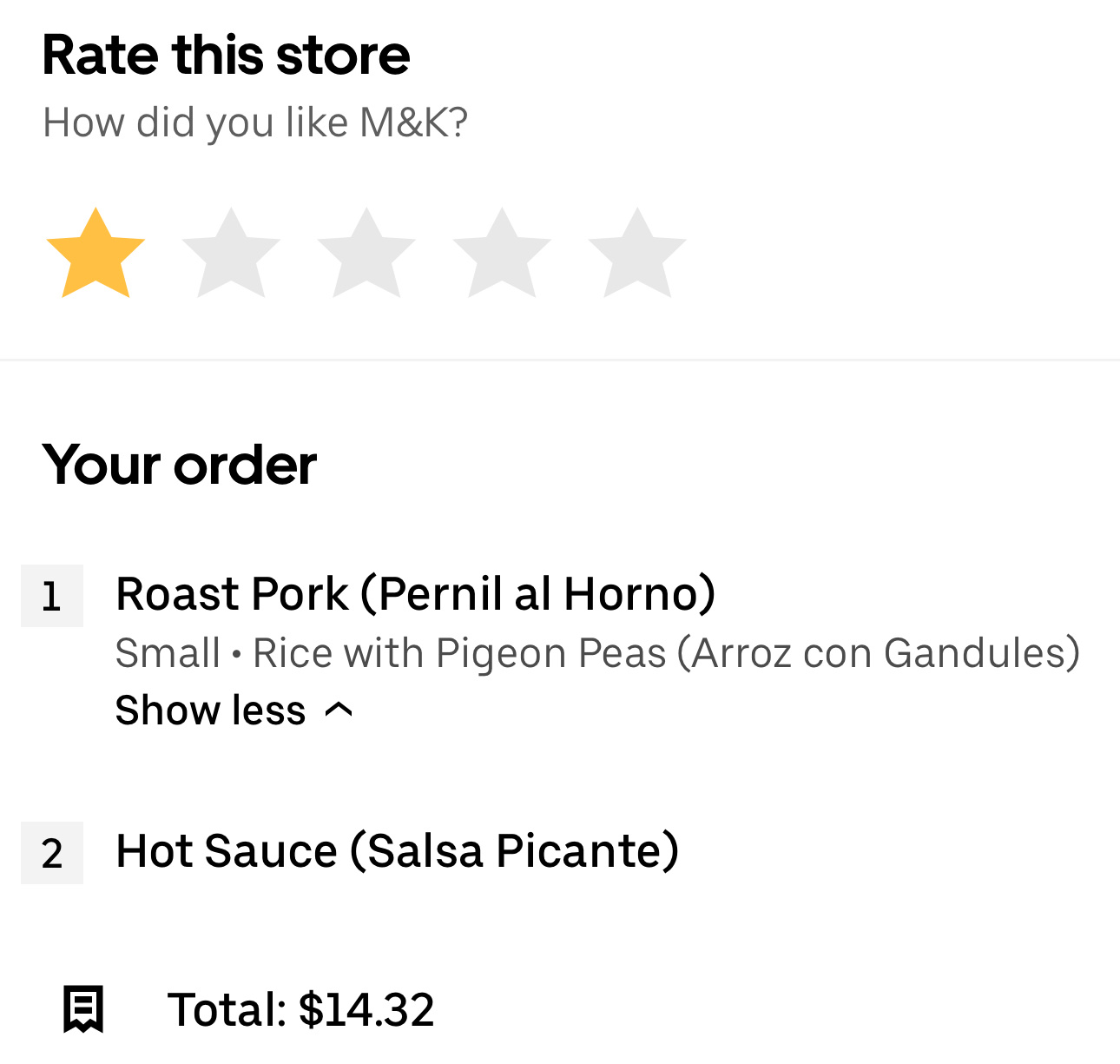Select the first gold star rating
Screen dimensions: 1120x1064
pyautogui.click(x=96, y=254)
